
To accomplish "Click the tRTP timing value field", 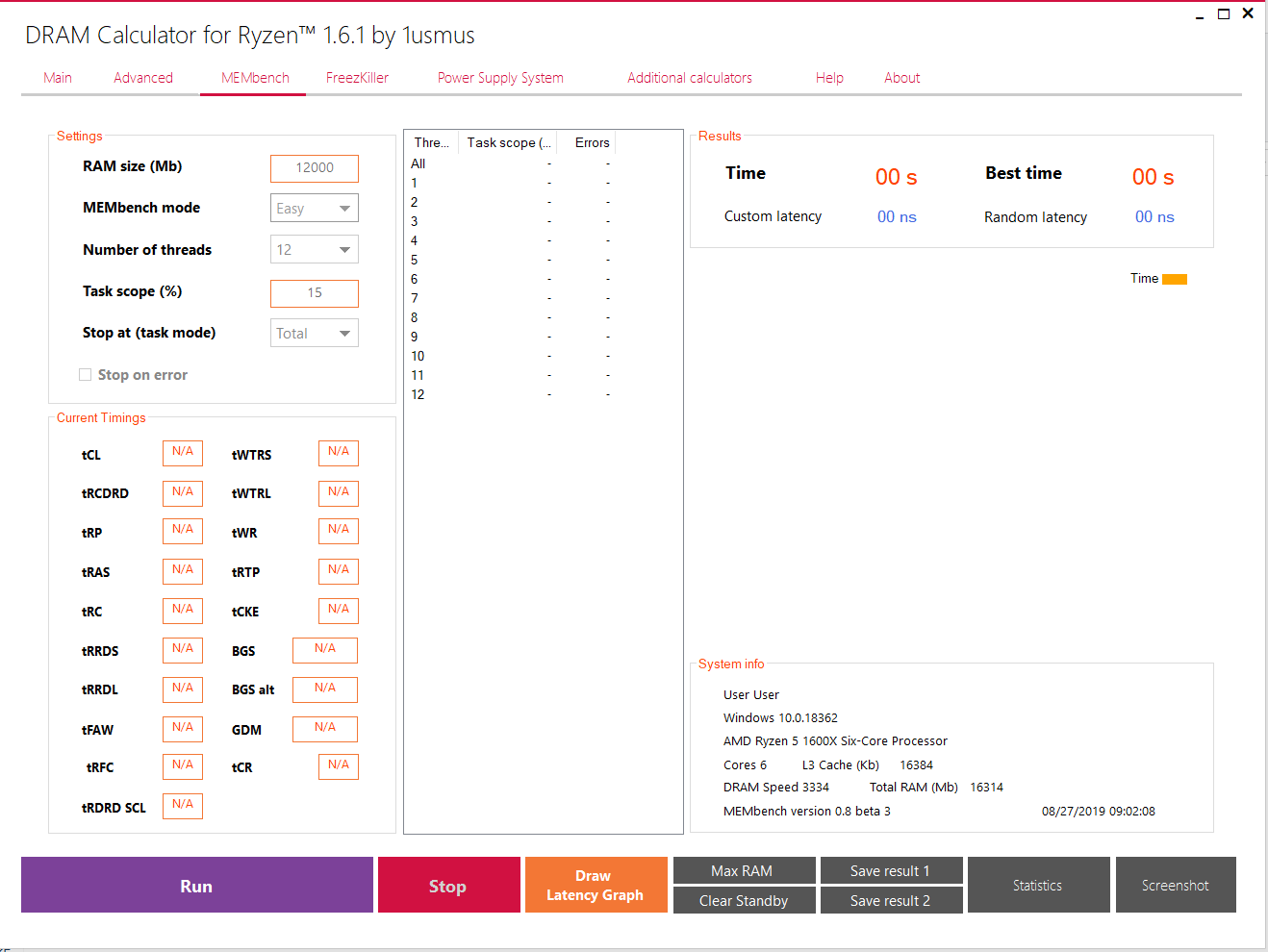I will click(x=339, y=571).
